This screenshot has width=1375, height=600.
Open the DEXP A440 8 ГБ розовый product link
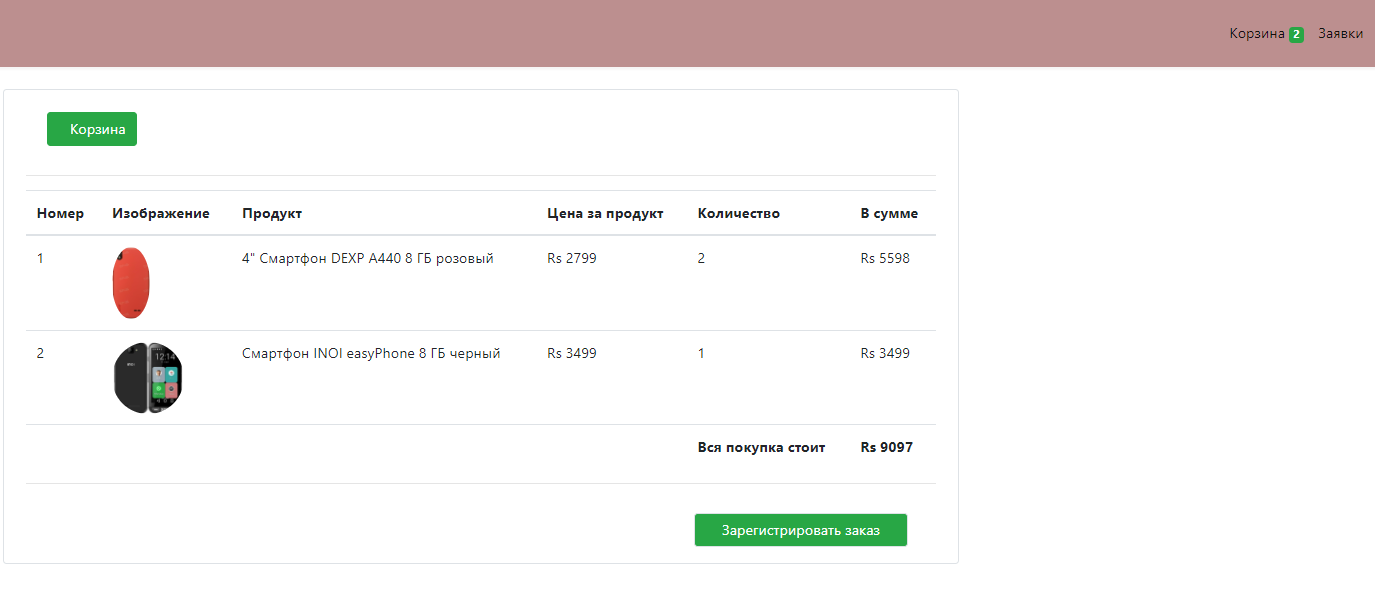coord(366,258)
